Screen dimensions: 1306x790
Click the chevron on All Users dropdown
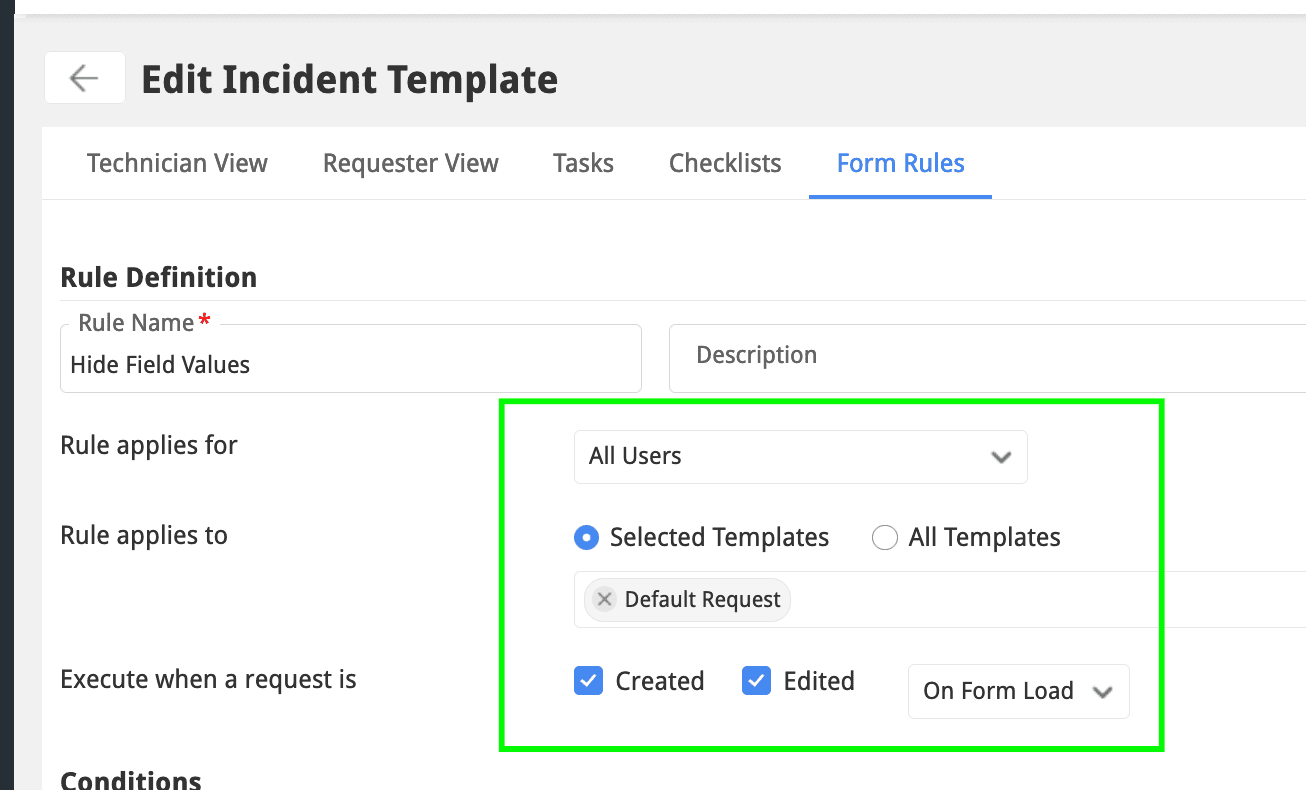click(1000, 457)
